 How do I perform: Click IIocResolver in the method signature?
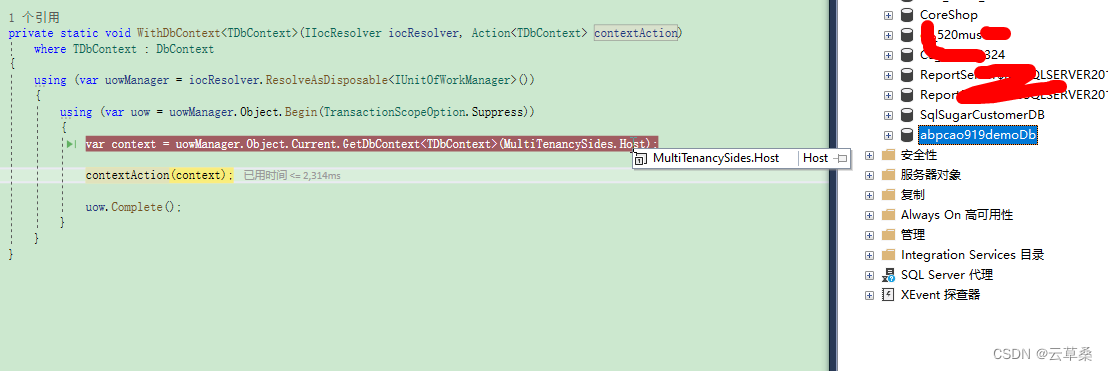coord(343,33)
